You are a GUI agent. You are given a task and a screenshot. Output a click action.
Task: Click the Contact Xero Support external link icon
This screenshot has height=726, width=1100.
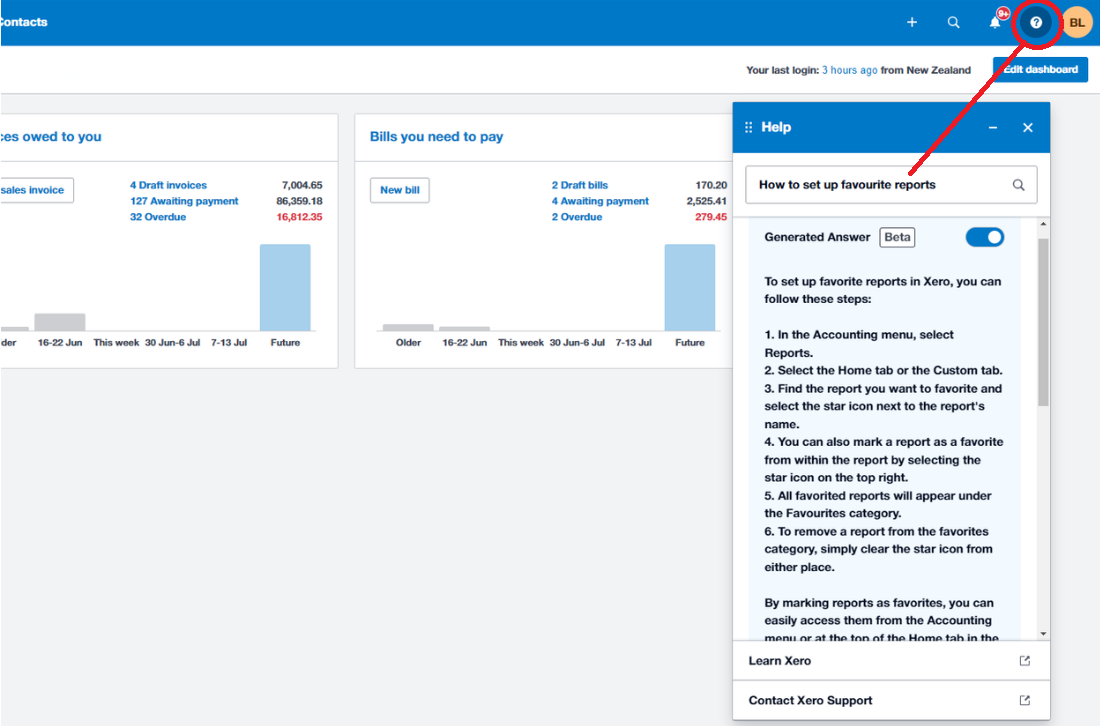tap(1025, 700)
